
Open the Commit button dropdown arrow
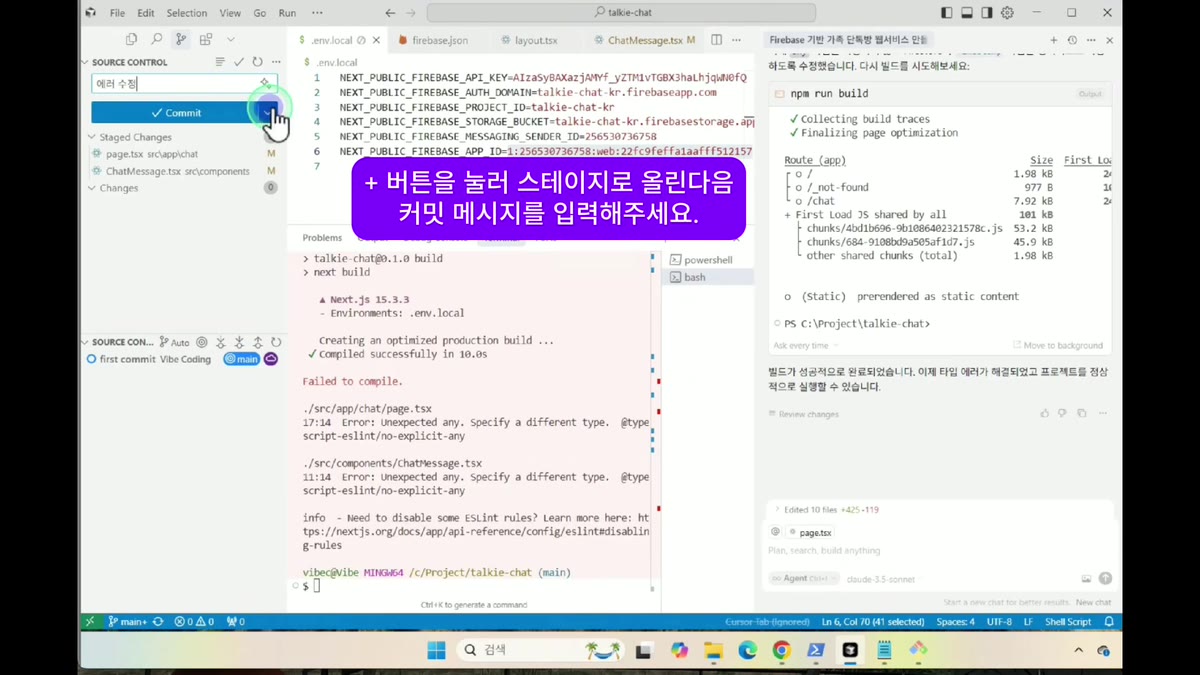click(268, 112)
